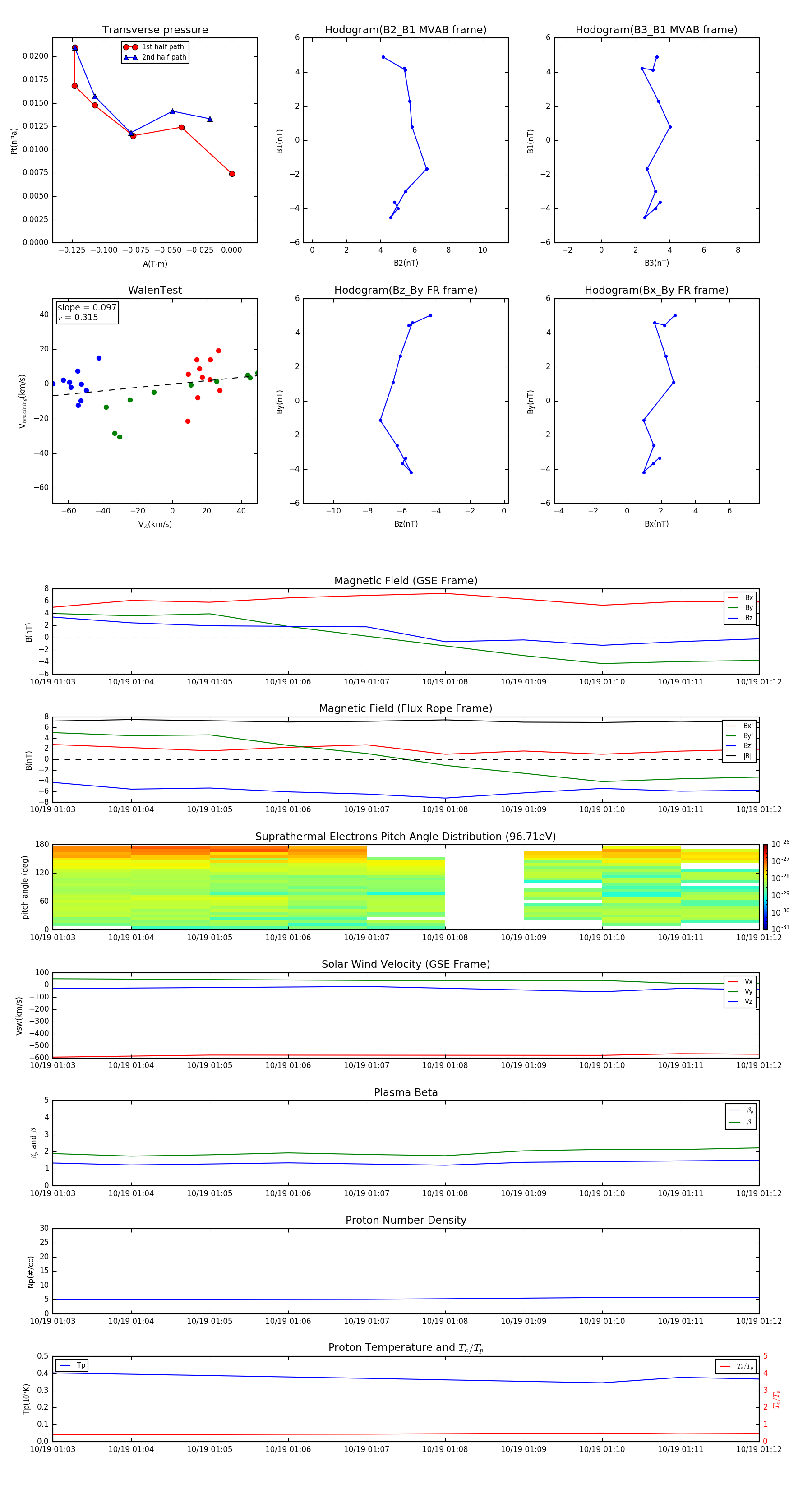Click the 'Solar Wind Velocity (GSE Frame)' title
This screenshot has height=1489, width=812.
pyautogui.click(x=406, y=964)
